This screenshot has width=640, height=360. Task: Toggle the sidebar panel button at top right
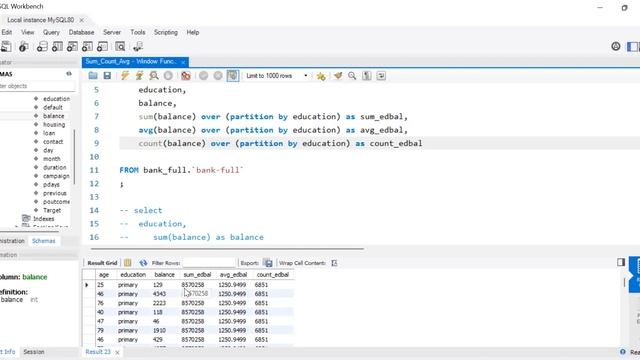[633, 47]
